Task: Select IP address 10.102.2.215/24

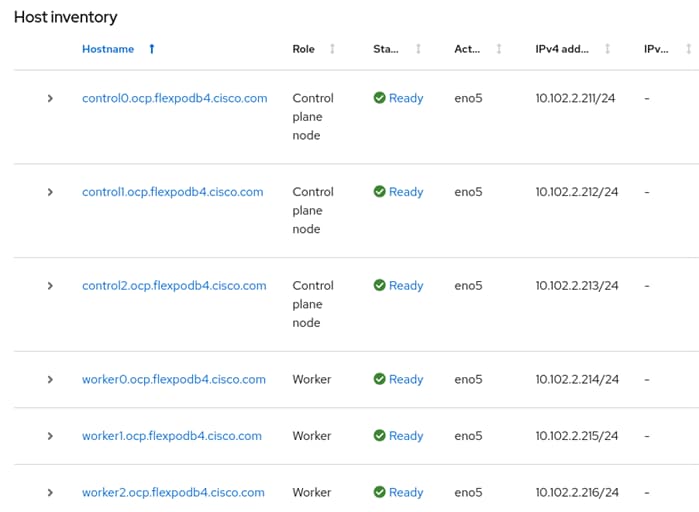Action: (x=577, y=436)
